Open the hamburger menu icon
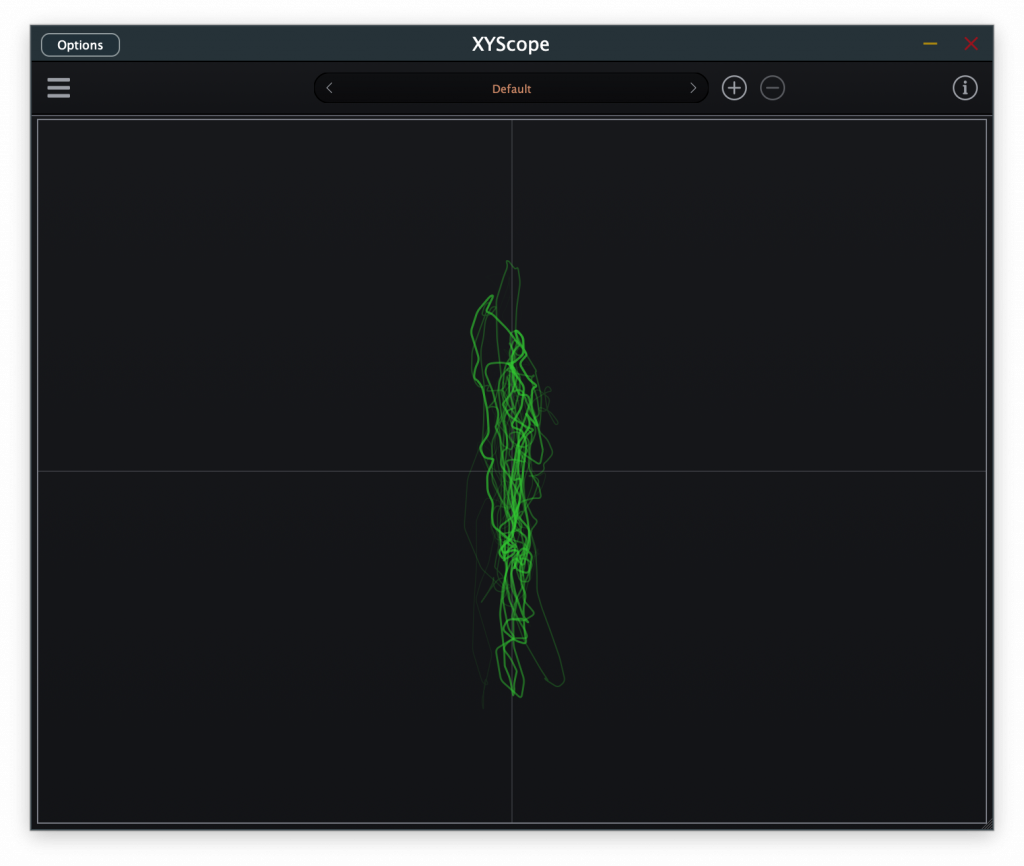This screenshot has height=866, width=1024. coord(59,88)
